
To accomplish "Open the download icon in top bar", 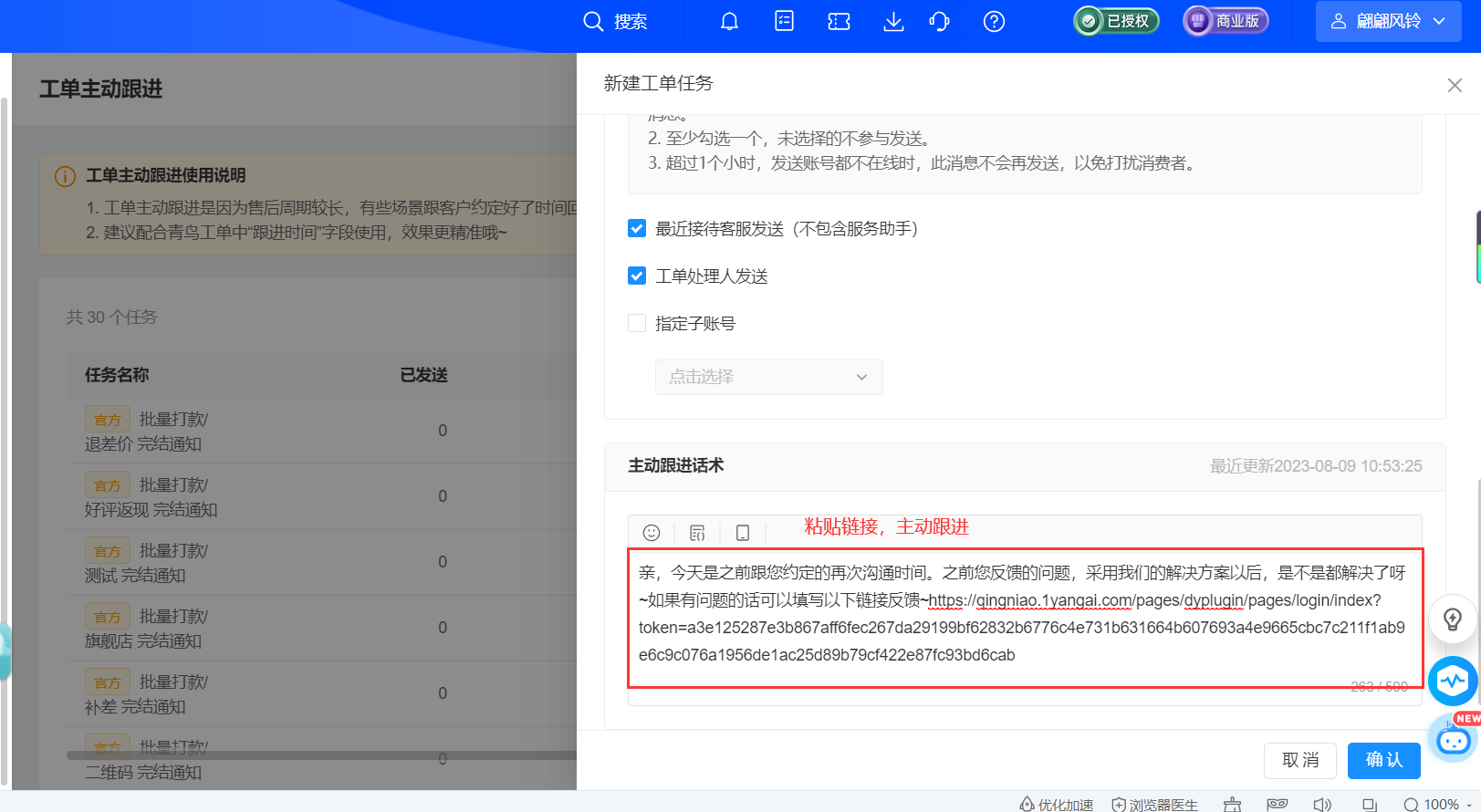I will coord(893,21).
